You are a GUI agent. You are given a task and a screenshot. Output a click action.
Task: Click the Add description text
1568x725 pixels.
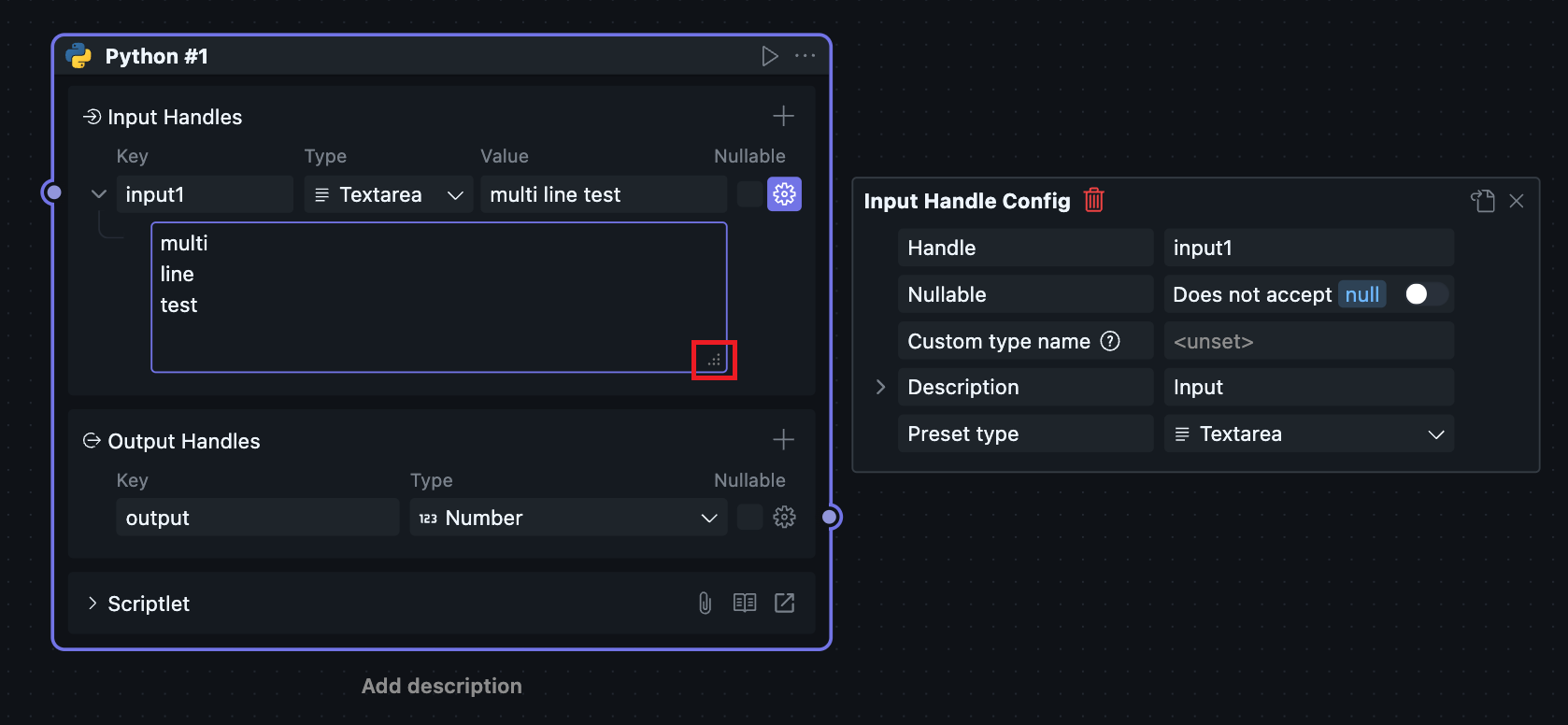pos(441,686)
